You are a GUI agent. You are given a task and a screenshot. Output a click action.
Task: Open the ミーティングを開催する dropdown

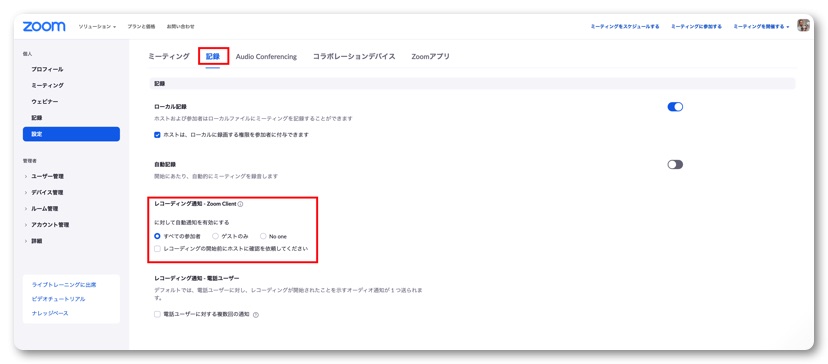coord(761,26)
